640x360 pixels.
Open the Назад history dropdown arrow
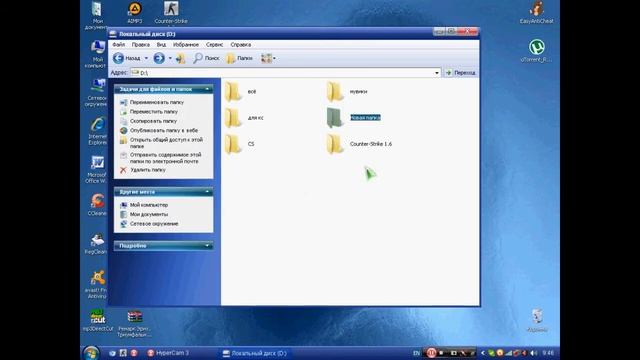(x=146, y=58)
